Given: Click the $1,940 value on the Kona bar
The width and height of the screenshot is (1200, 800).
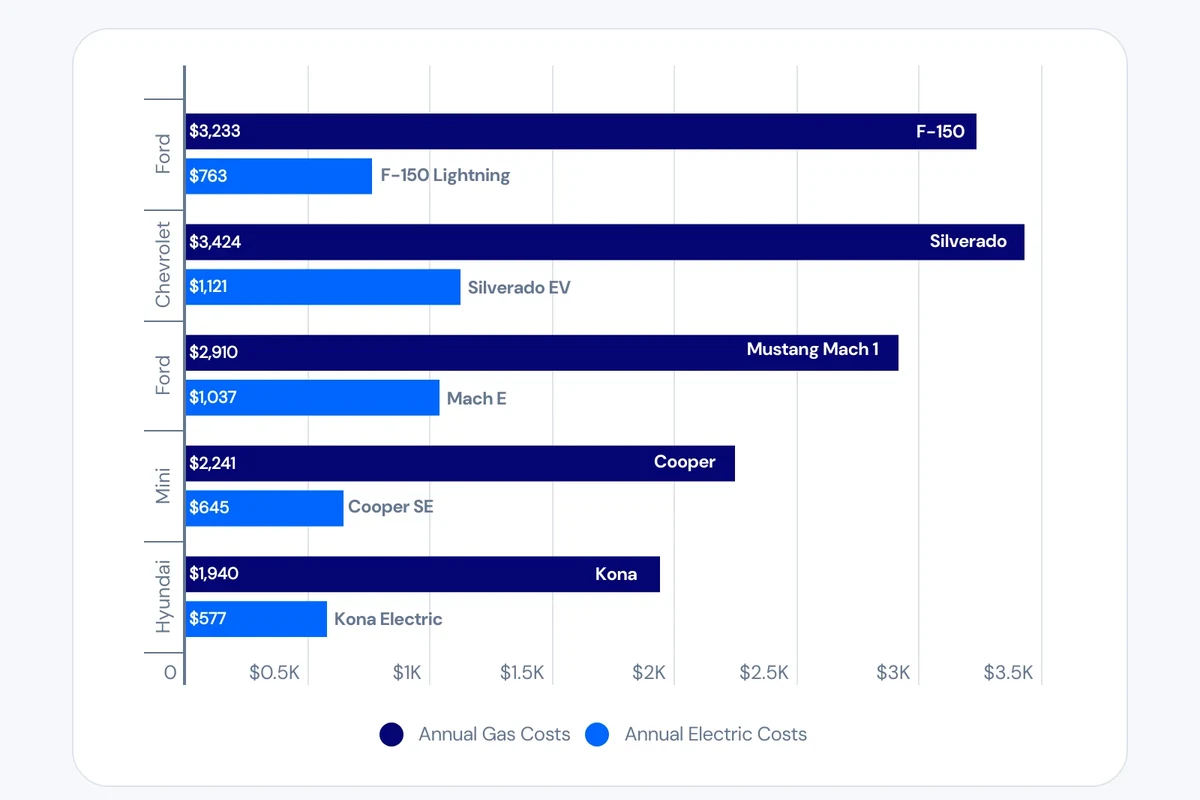Looking at the screenshot, I should (x=214, y=574).
